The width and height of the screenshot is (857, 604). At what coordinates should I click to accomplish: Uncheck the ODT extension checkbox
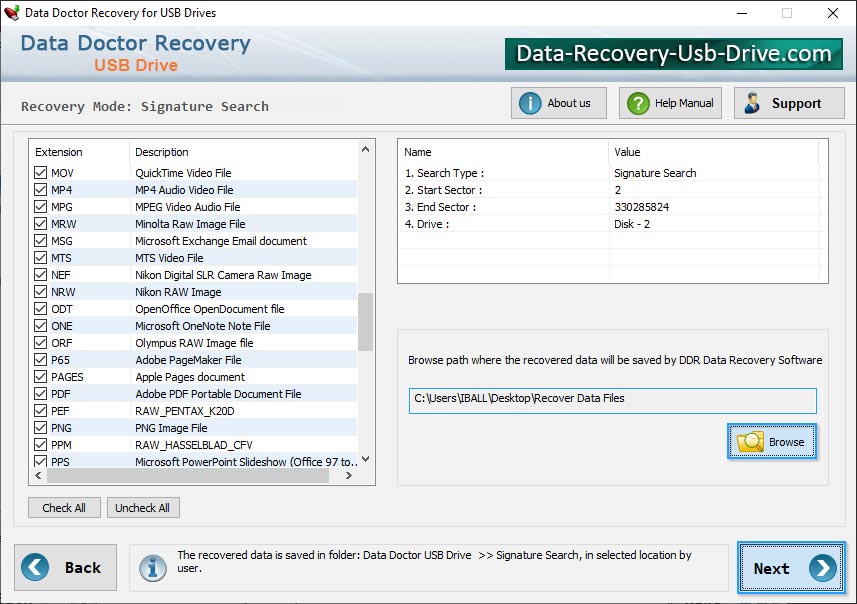point(40,308)
